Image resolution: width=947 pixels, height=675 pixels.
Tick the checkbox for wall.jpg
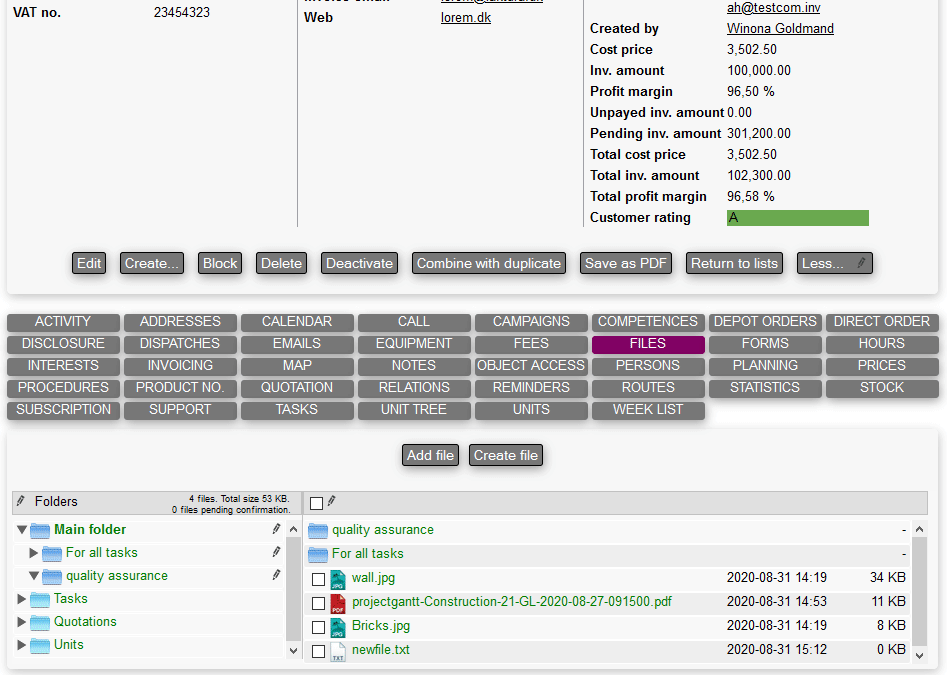tap(318, 579)
